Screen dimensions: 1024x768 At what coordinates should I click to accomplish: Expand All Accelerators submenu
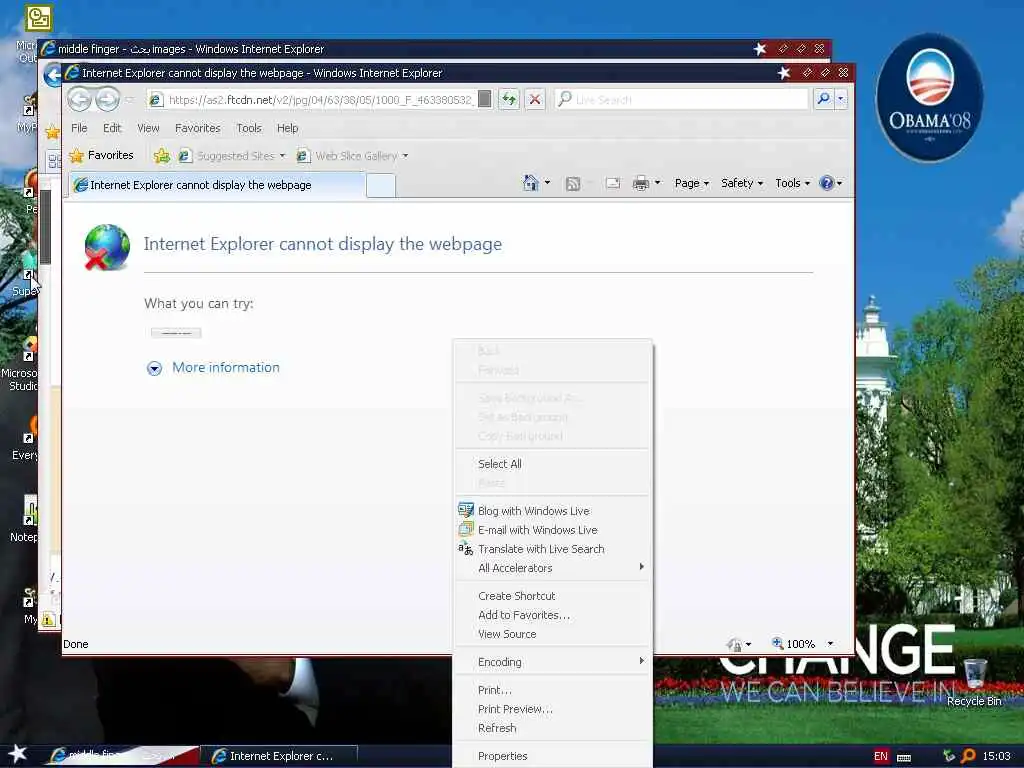(552, 568)
